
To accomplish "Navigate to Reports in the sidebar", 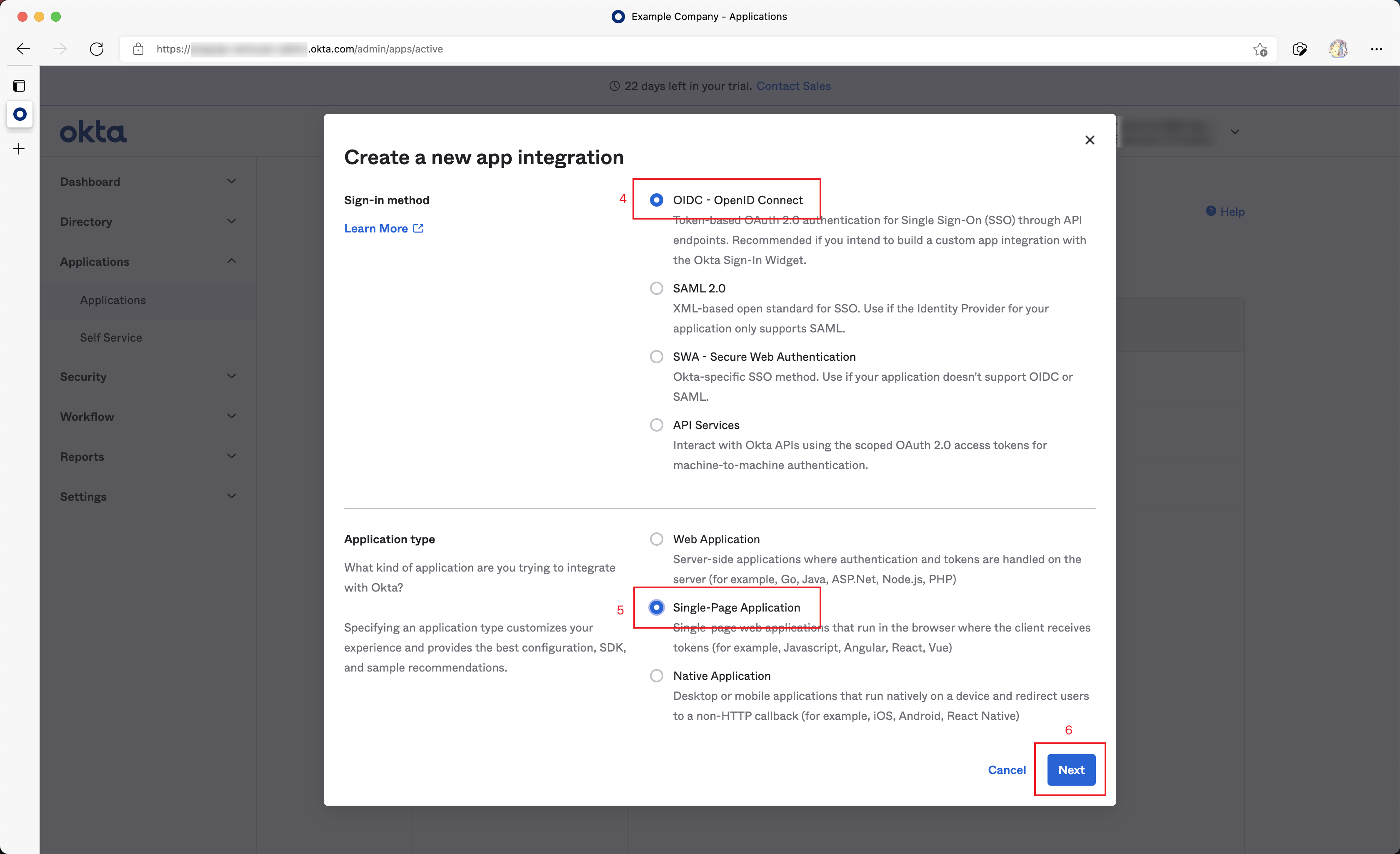I will tap(82, 456).
